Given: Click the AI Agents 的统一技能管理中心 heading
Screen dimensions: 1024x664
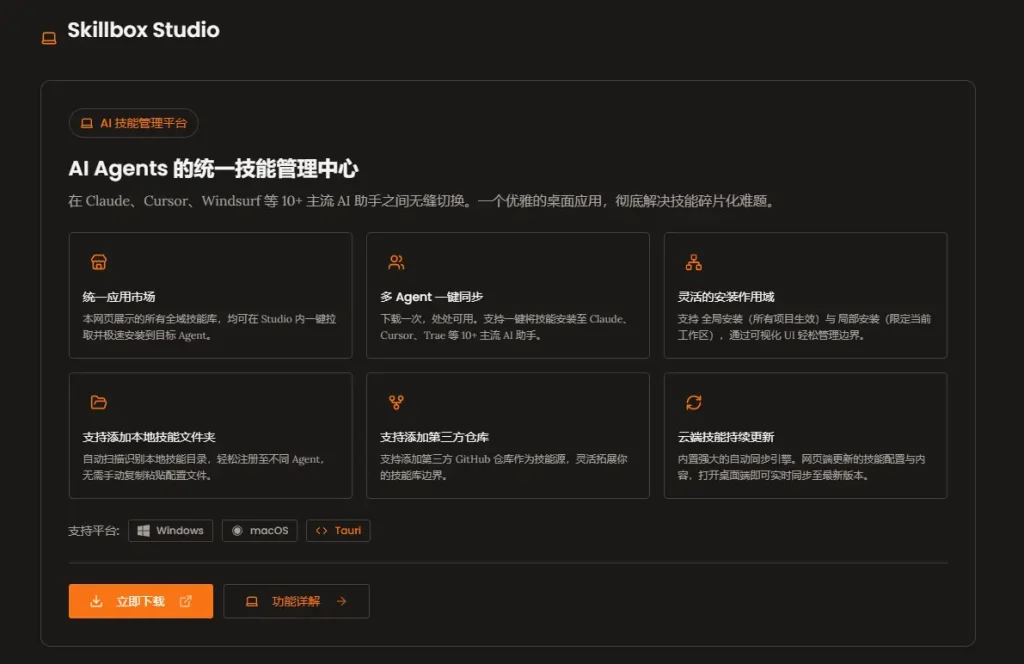Looking at the screenshot, I should tap(213, 169).
